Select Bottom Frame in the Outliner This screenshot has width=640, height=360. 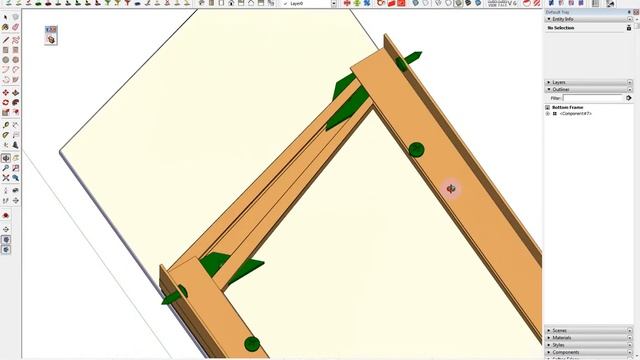click(567, 107)
